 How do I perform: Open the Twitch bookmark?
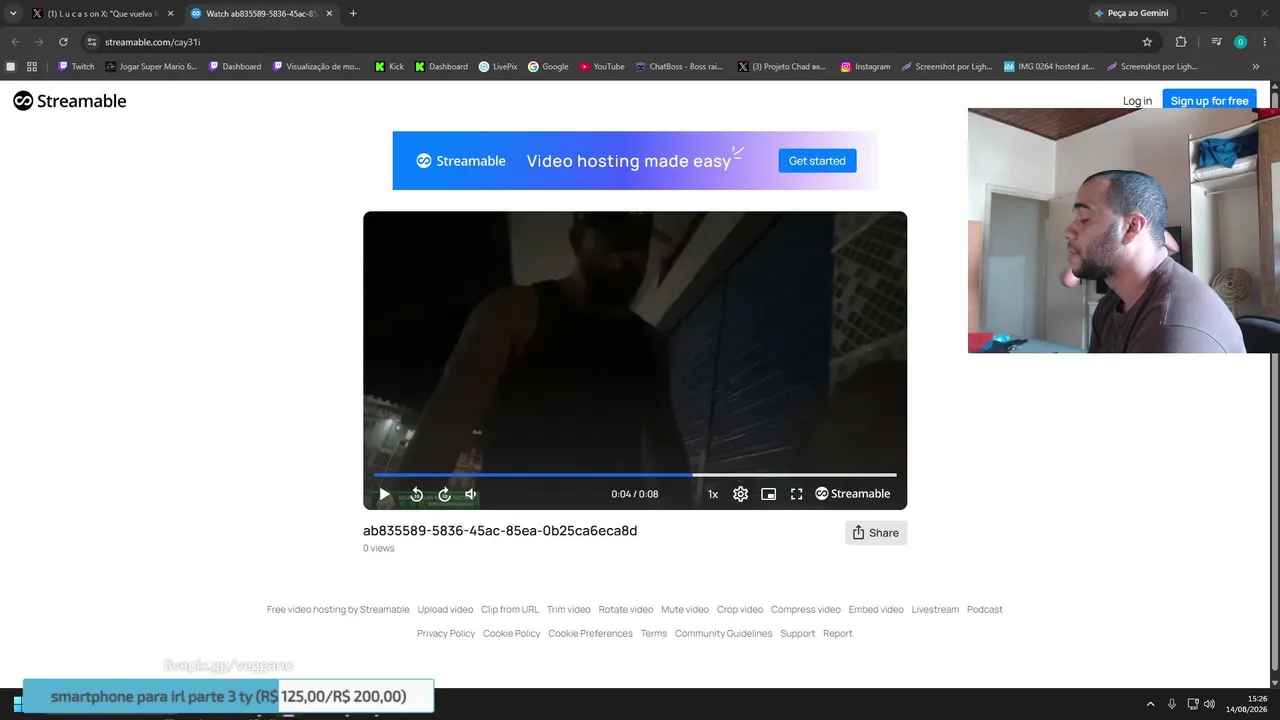coord(76,67)
